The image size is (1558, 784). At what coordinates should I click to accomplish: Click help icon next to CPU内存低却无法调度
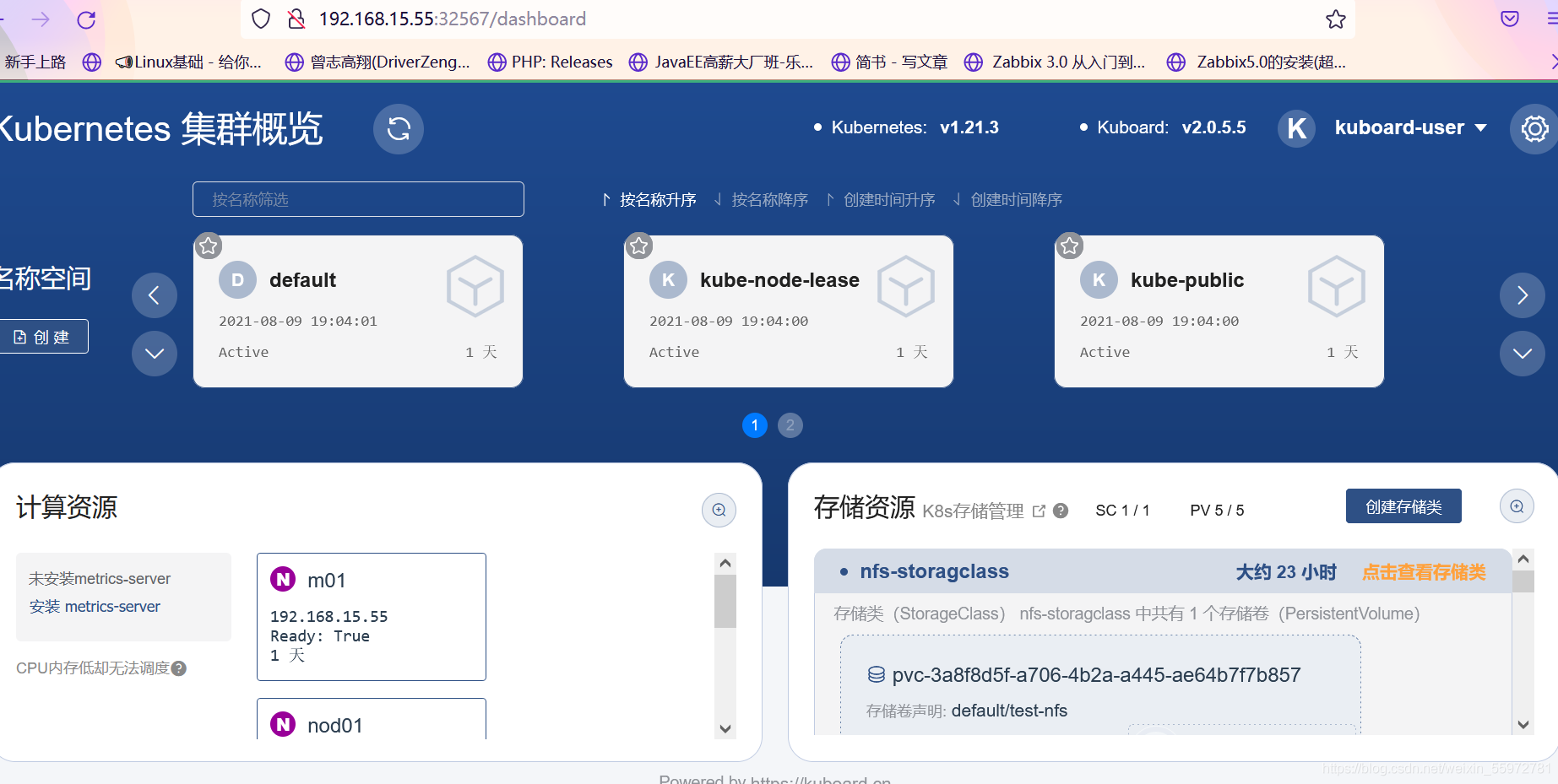pos(179,668)
